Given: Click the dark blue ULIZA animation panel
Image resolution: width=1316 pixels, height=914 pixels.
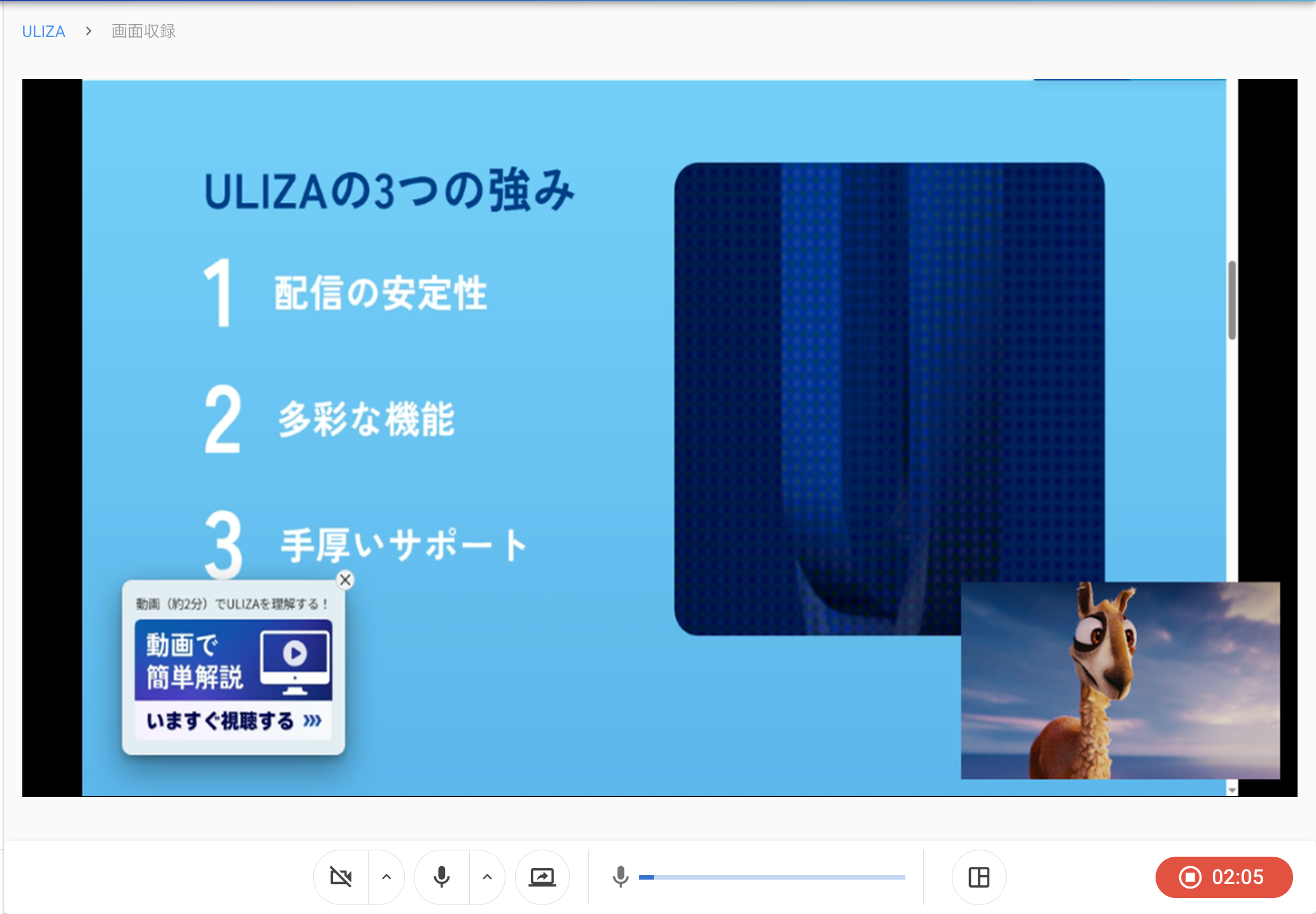Looking at the screenshot, I should [x=889, y=399].
